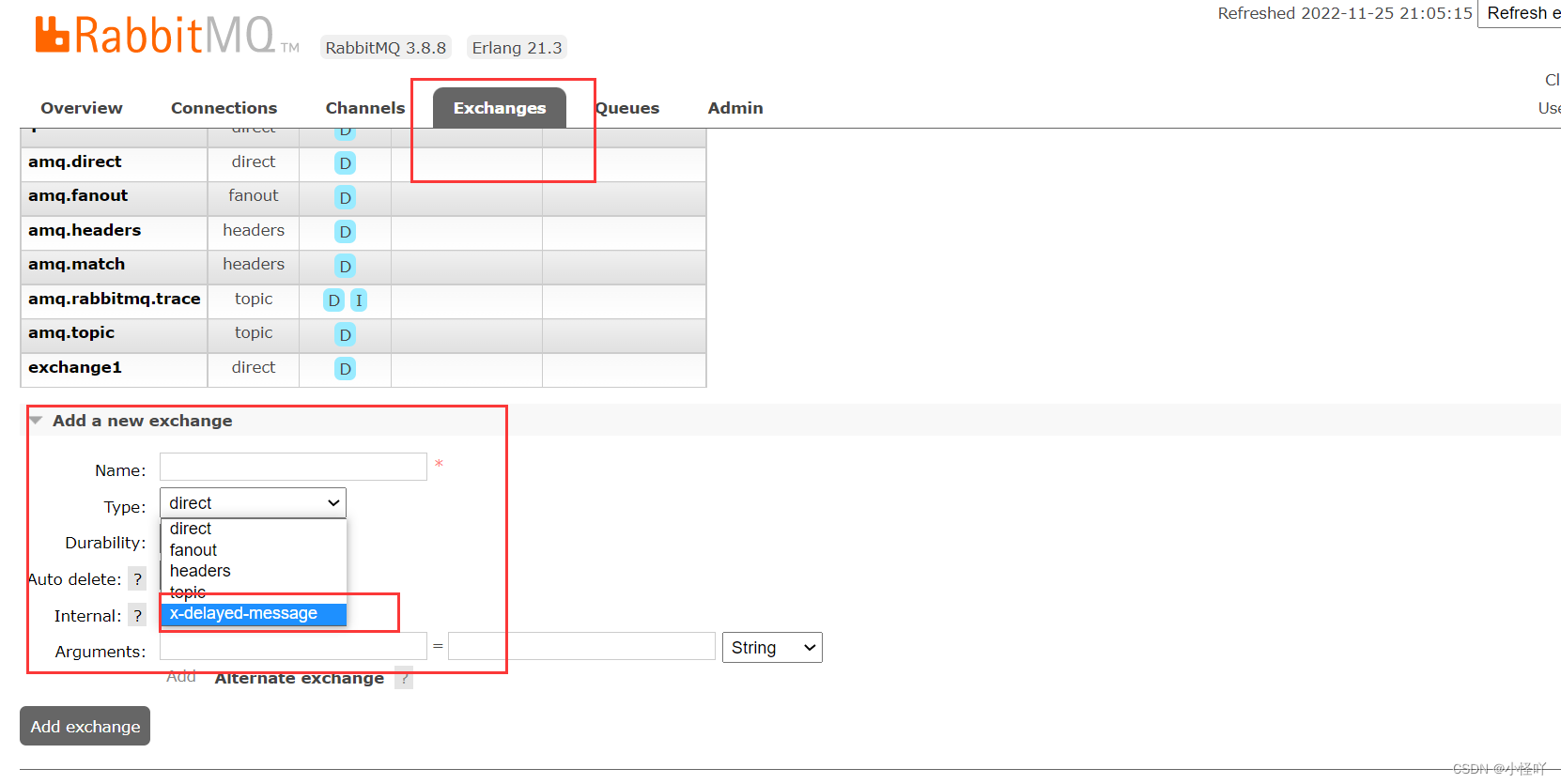Click the Refresh button at top right
The width and height of the screenshot is (1561, 784).
[x=1522, y=13]
